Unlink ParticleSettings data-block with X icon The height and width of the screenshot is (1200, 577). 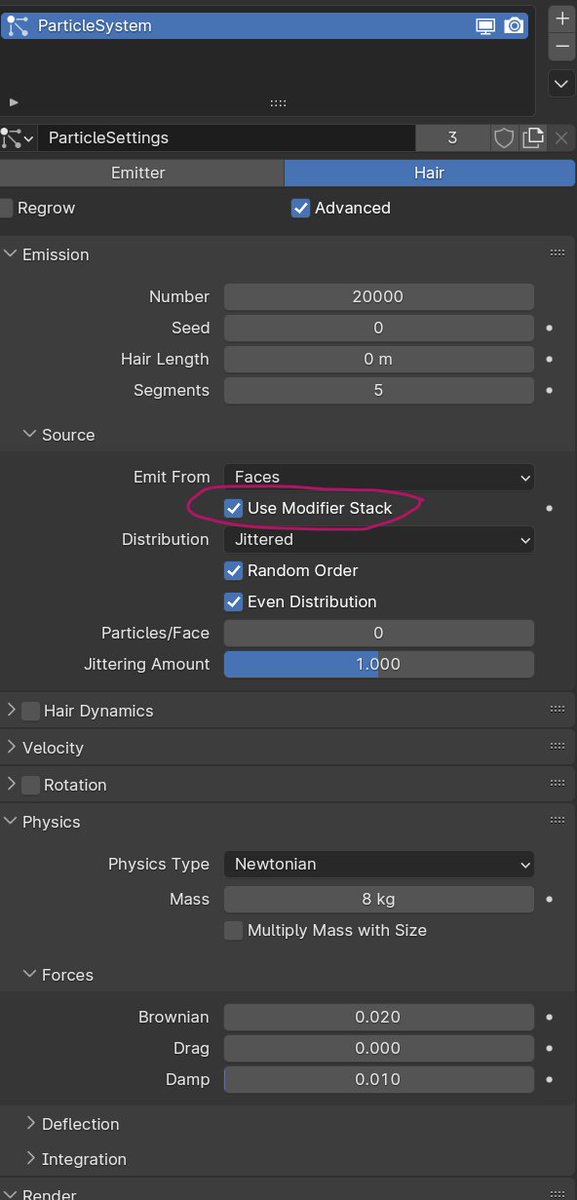pos(561,138)
